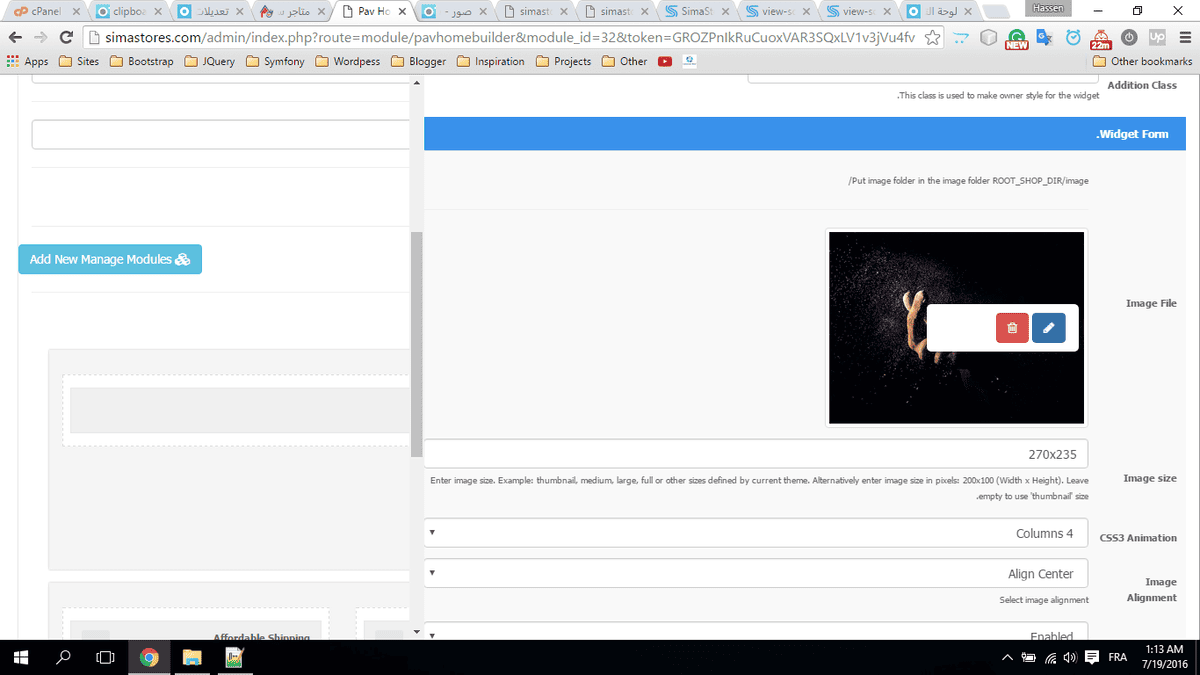Open the dropdown showing Enabled
Screen dimensions: 1200x675
tap(756, 632)
